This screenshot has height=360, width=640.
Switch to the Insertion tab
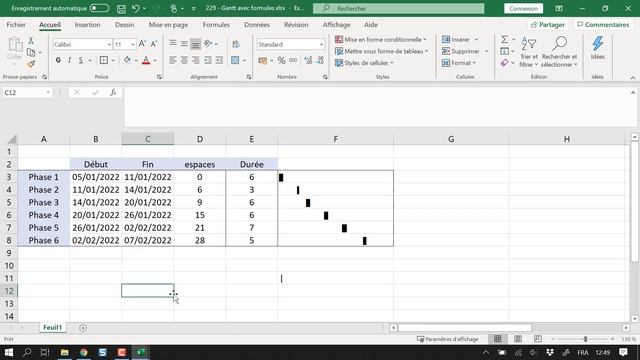pos(87,24)
